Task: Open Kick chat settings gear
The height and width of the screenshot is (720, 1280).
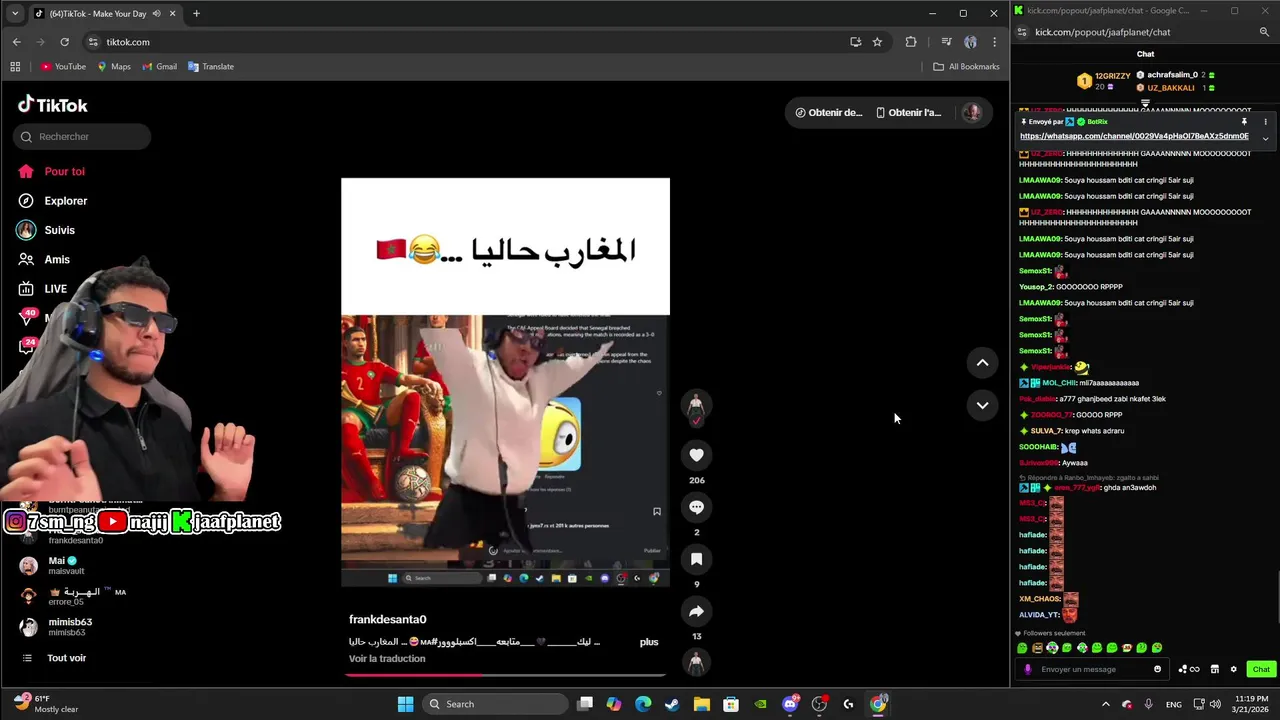Action: pyautogui.click(x=1233, y=669)
